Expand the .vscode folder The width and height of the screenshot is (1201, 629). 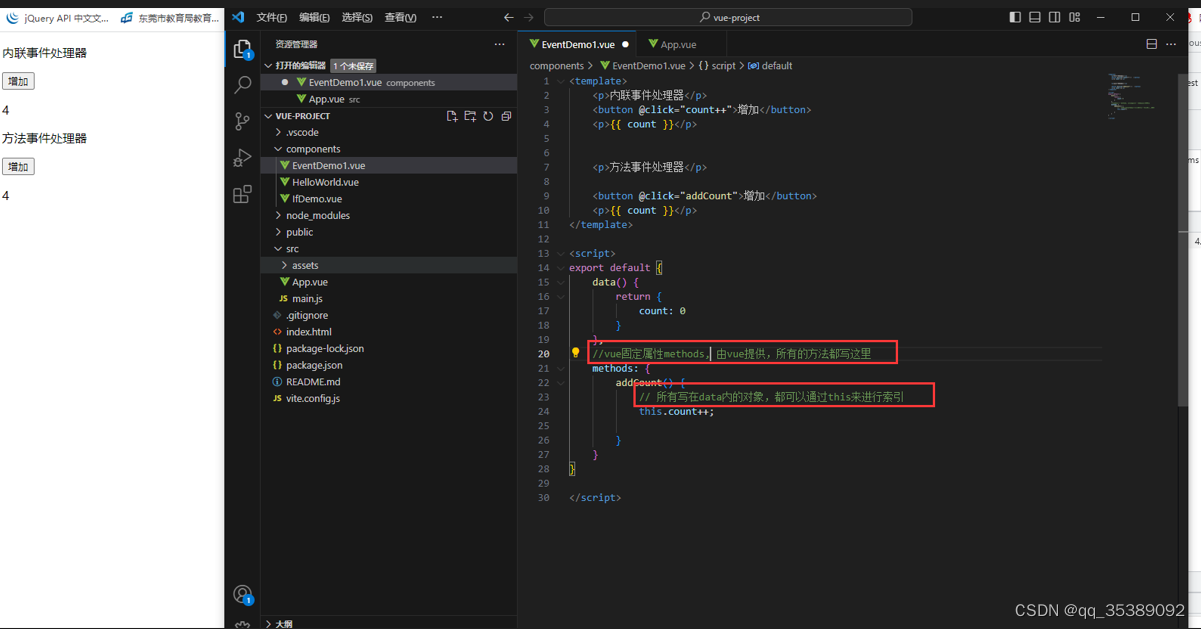pos(278,132)
